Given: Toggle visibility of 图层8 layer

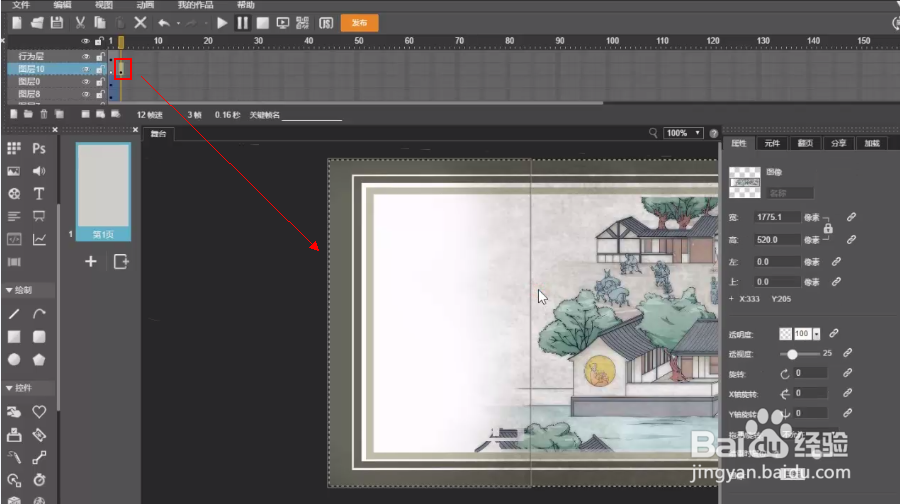Looking at the screenshot, I should (86, 94).
